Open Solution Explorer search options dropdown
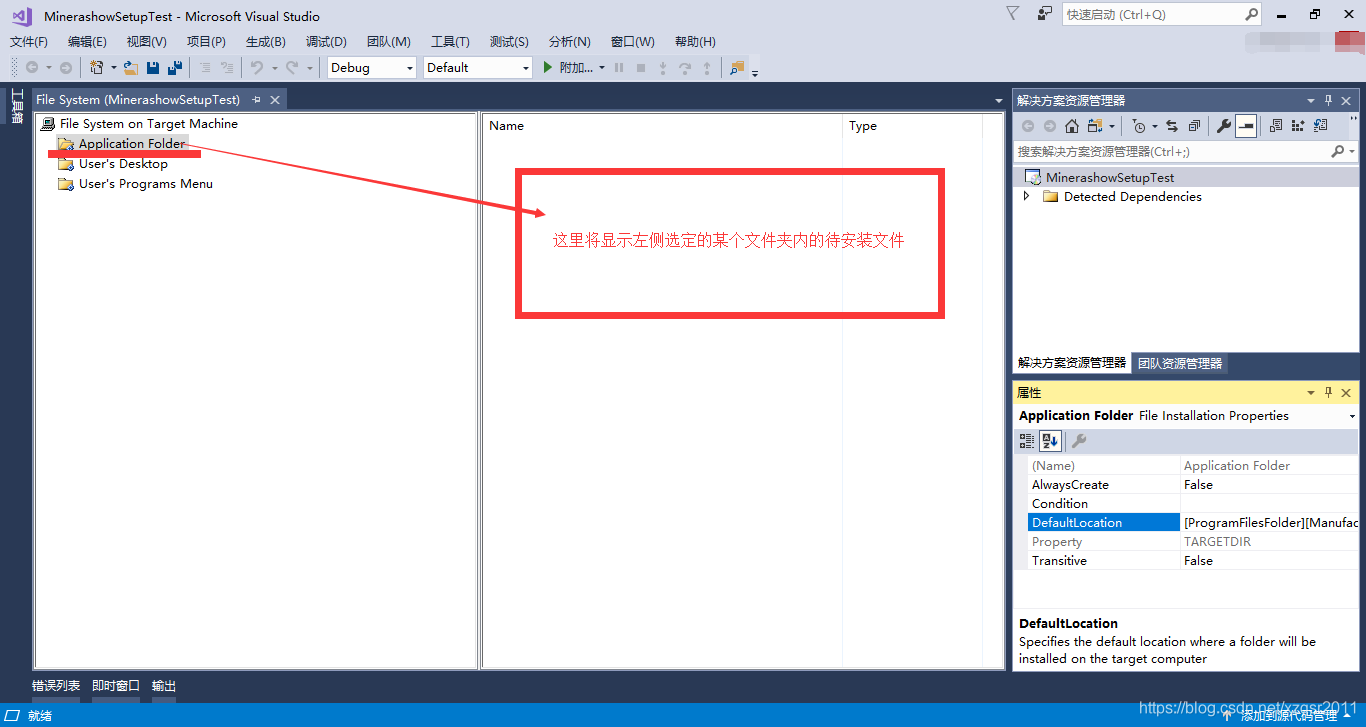The image size is (1366, 727). [x=1352, y=152]
